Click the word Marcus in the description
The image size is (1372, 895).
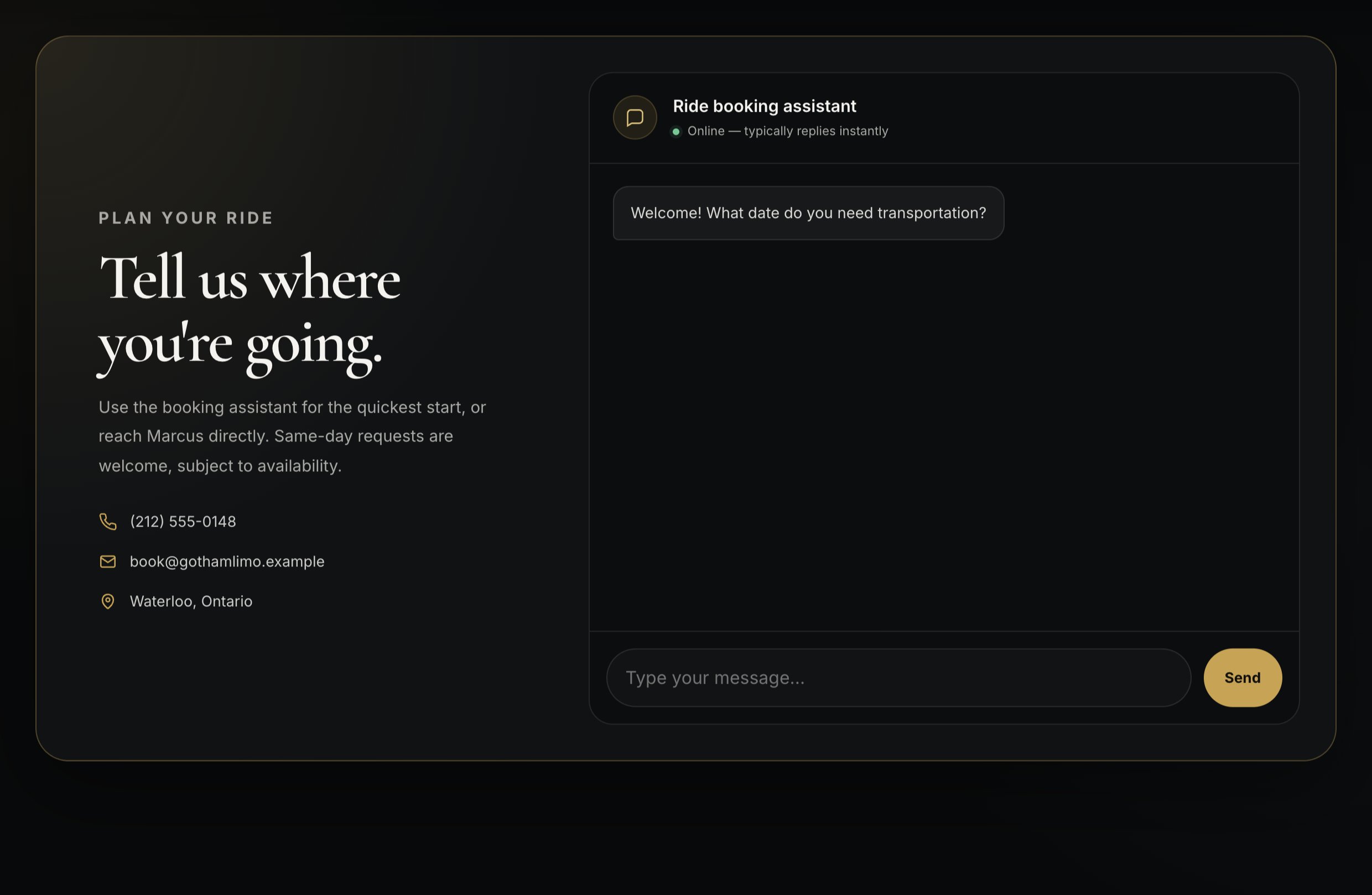click(175, 436)
